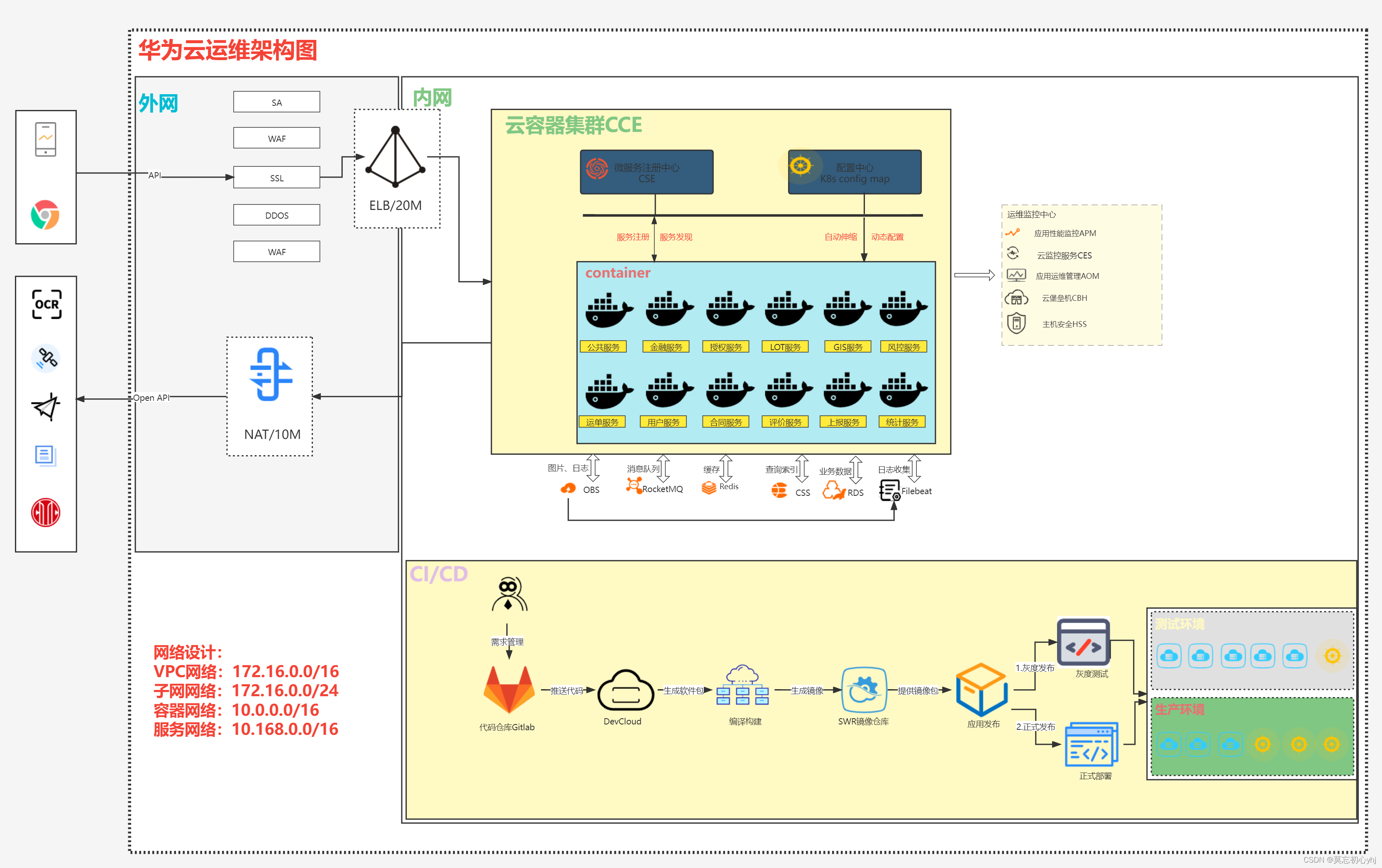Select the blue document icon
The width and height of the screenshot is (1382, 868).
[x=45, y=456]
